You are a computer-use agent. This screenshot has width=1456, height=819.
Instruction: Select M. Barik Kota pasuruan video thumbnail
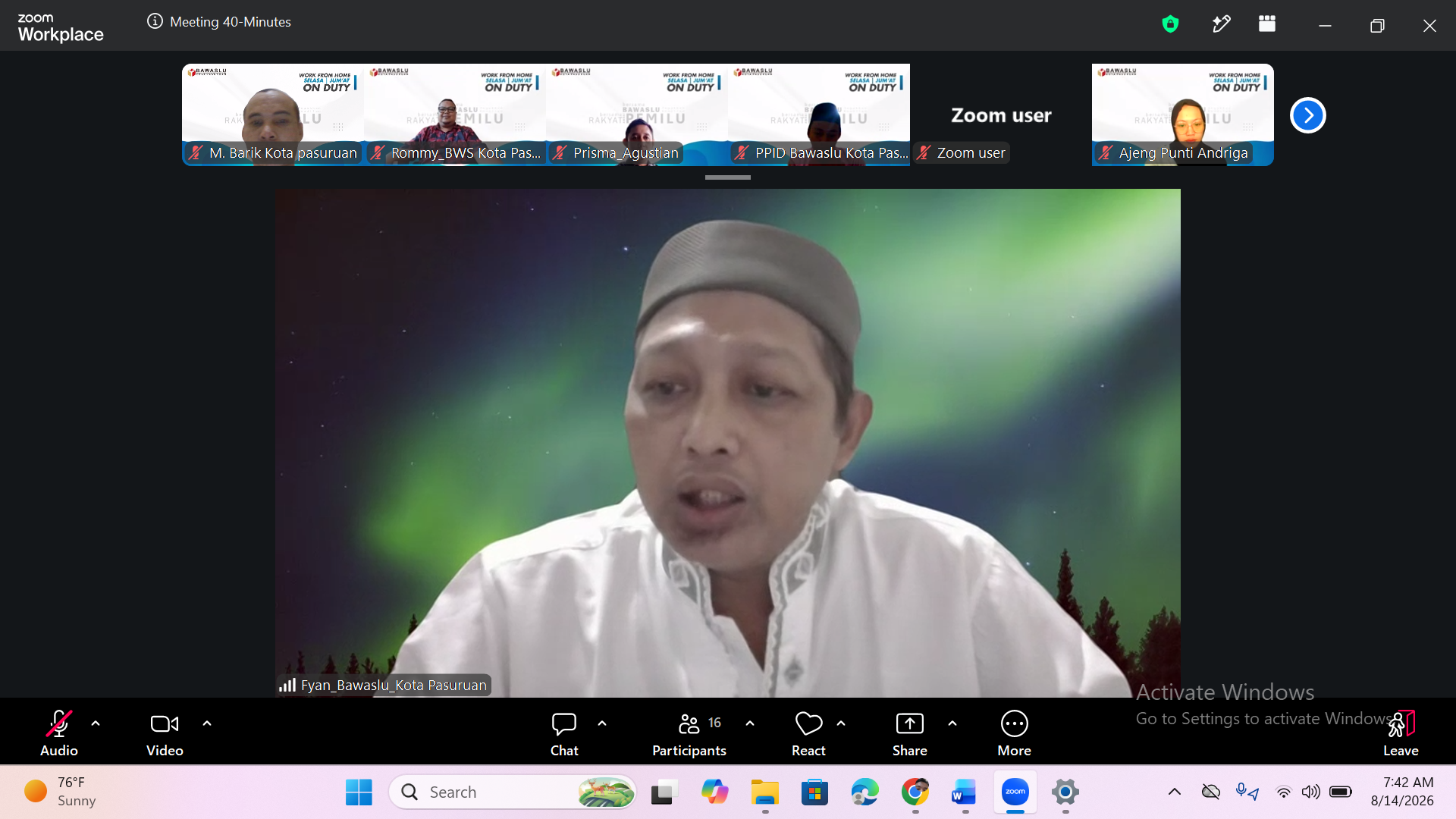click(x=273, y=115)
